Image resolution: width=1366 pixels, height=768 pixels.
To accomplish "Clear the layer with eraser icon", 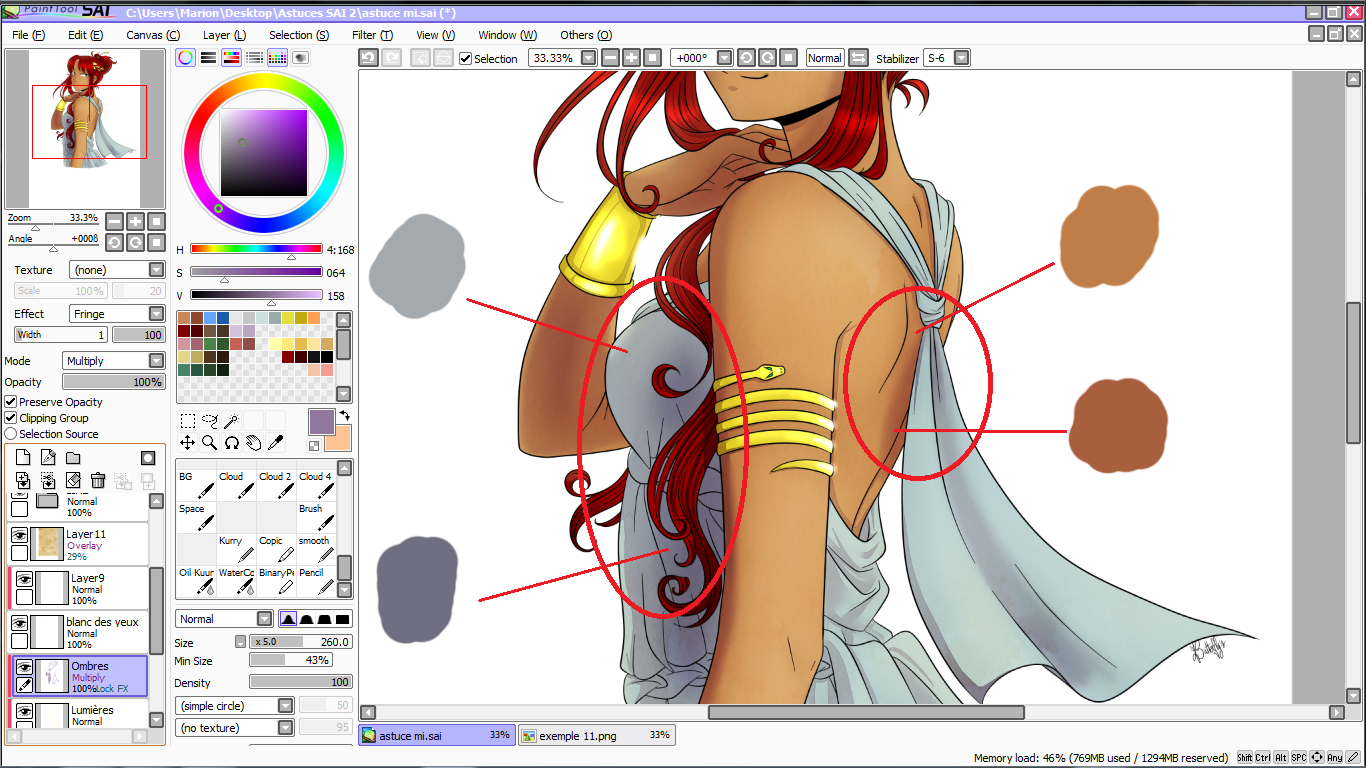I will point(73,481).
